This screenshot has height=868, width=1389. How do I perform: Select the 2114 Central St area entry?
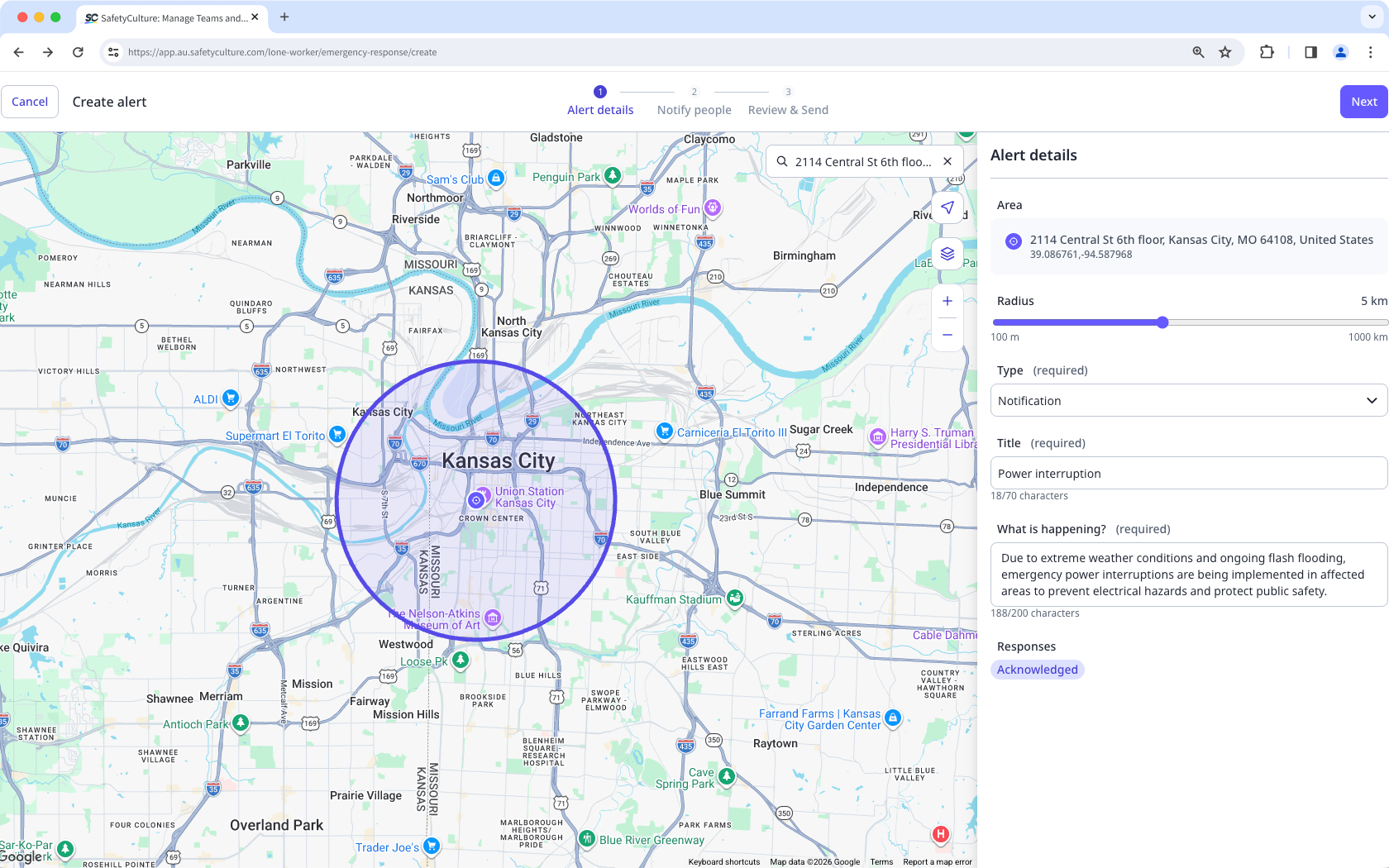coord(1189,246)
